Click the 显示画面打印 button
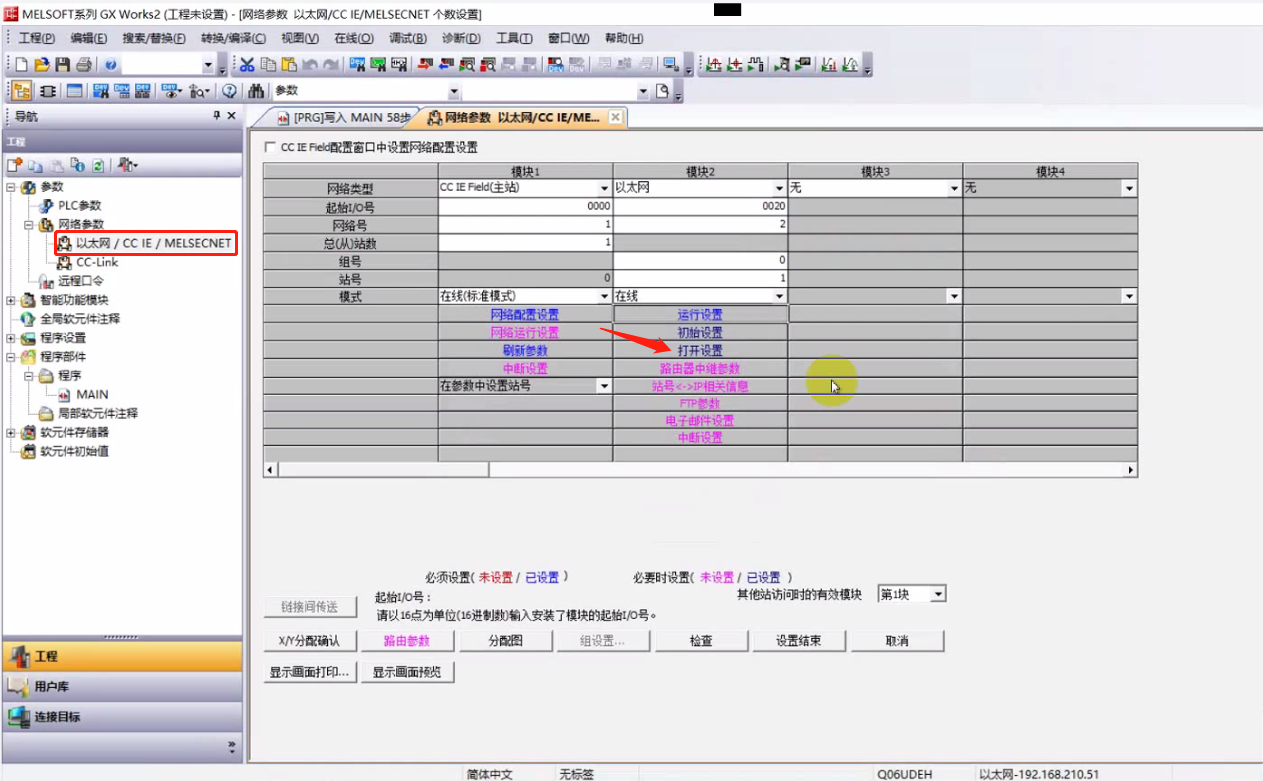Image resolution: width=1263 pixels, height=781 pixels. coord(309,672)
